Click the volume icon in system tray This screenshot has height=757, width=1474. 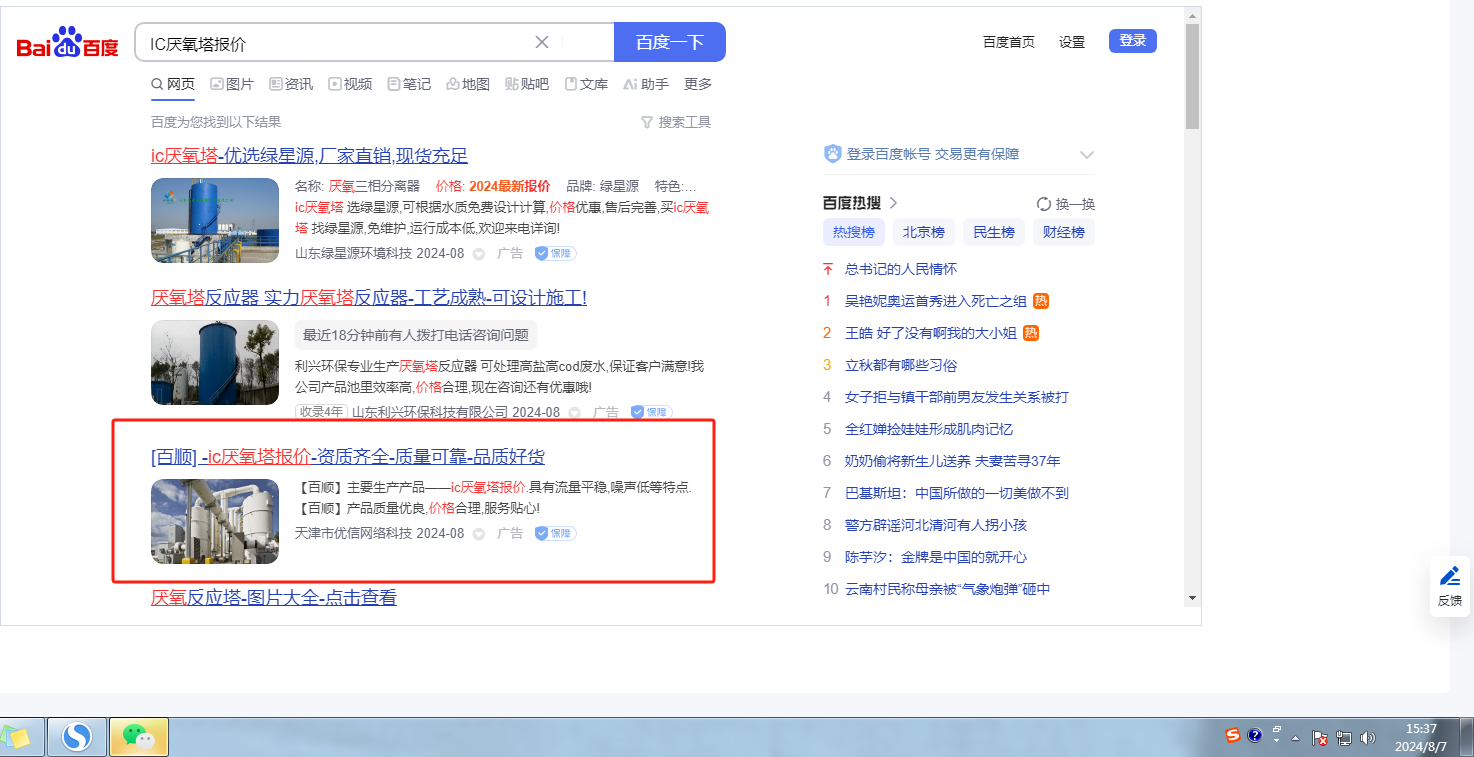pyautogui.click(x=1368, y=738)
